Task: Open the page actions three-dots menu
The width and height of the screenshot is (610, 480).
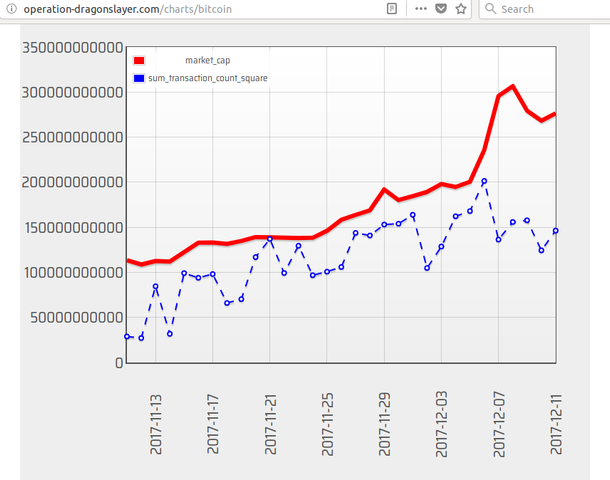Action: [x=420, y=8]
